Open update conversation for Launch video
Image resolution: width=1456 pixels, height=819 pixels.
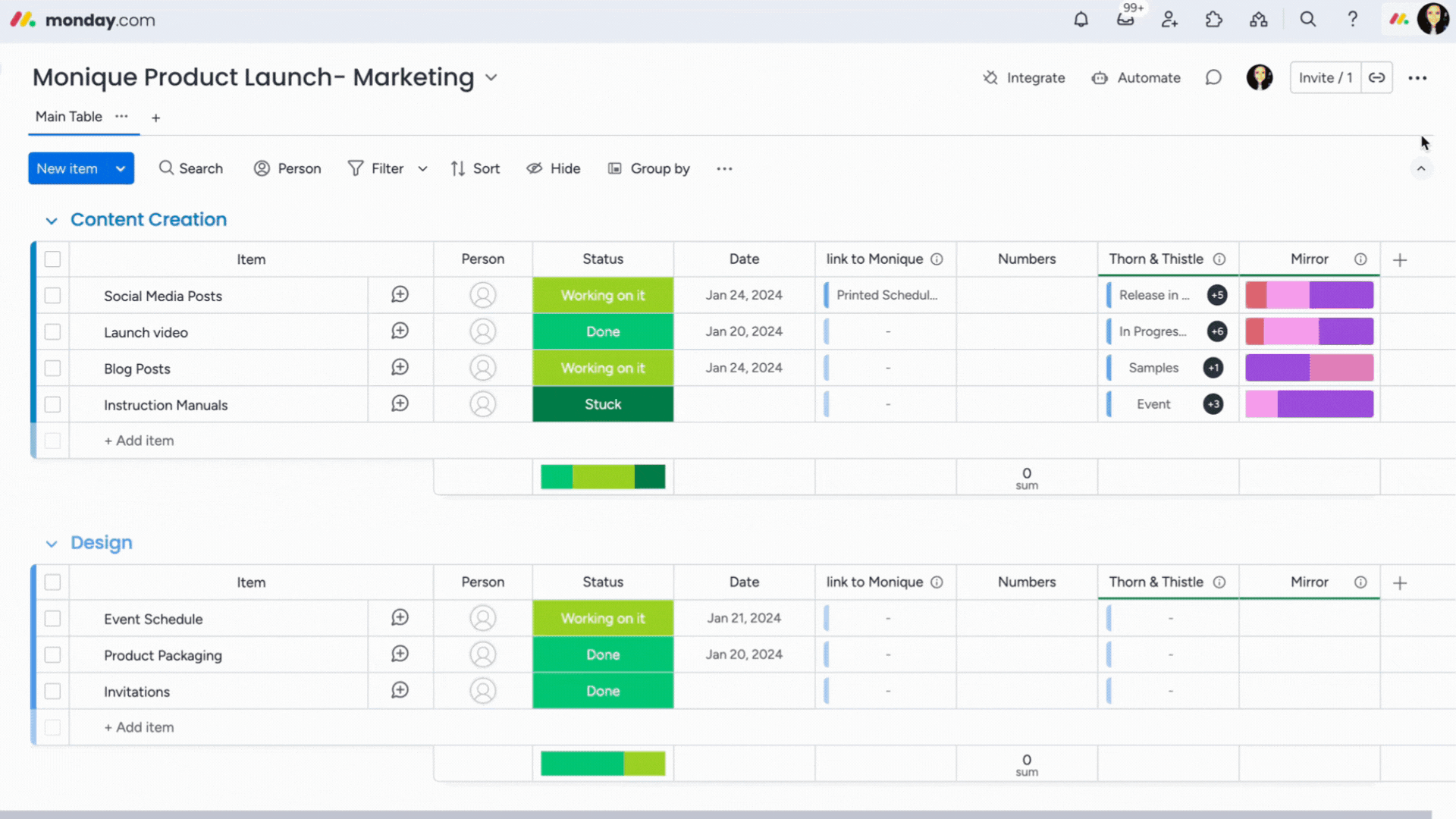(400, 331)
